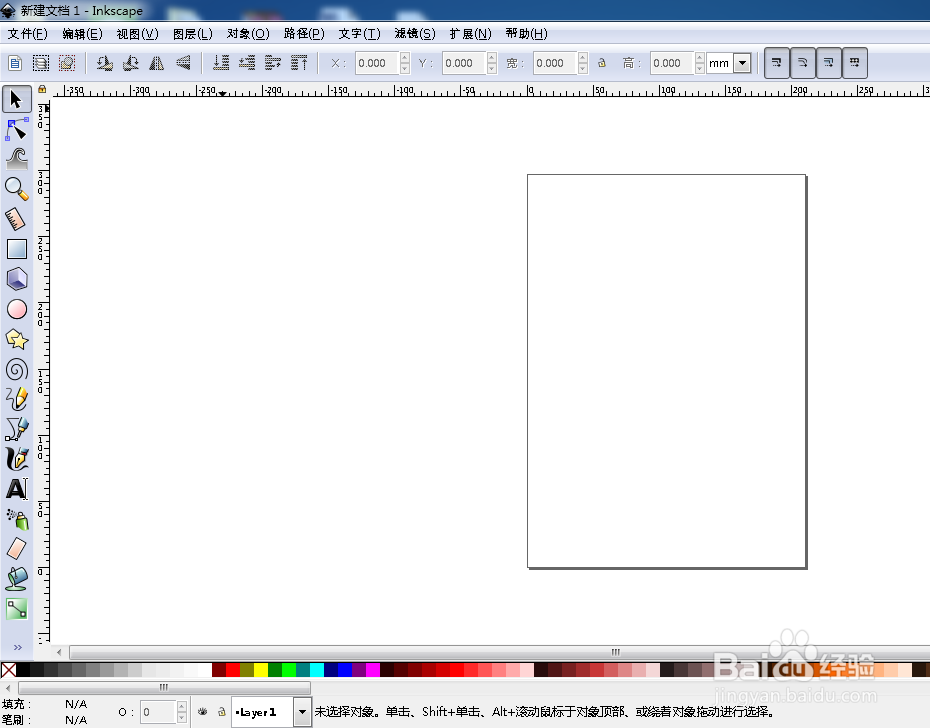Open the 编辑(E) menu
930x728 pixels.
(x=82, y=34)
